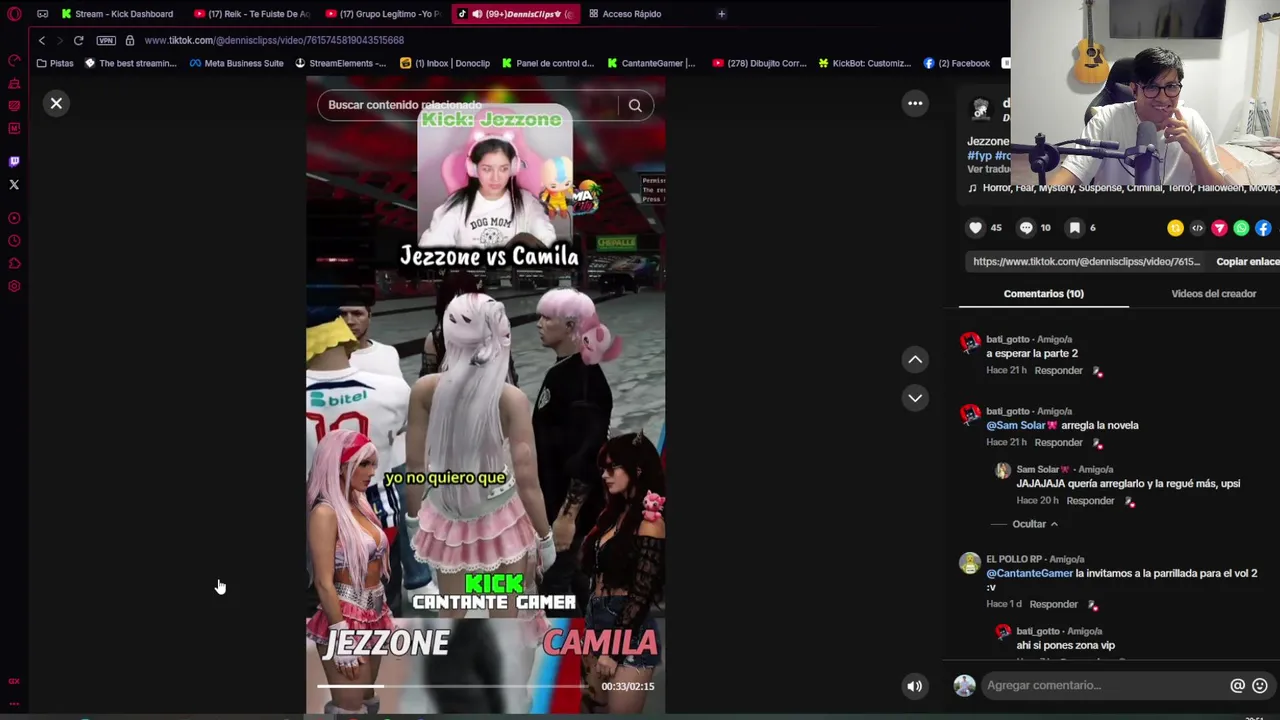Screen dimensions: 1280x720
Task: Switch to 'Acceso Rápido' tab
Action: [624, 14]
